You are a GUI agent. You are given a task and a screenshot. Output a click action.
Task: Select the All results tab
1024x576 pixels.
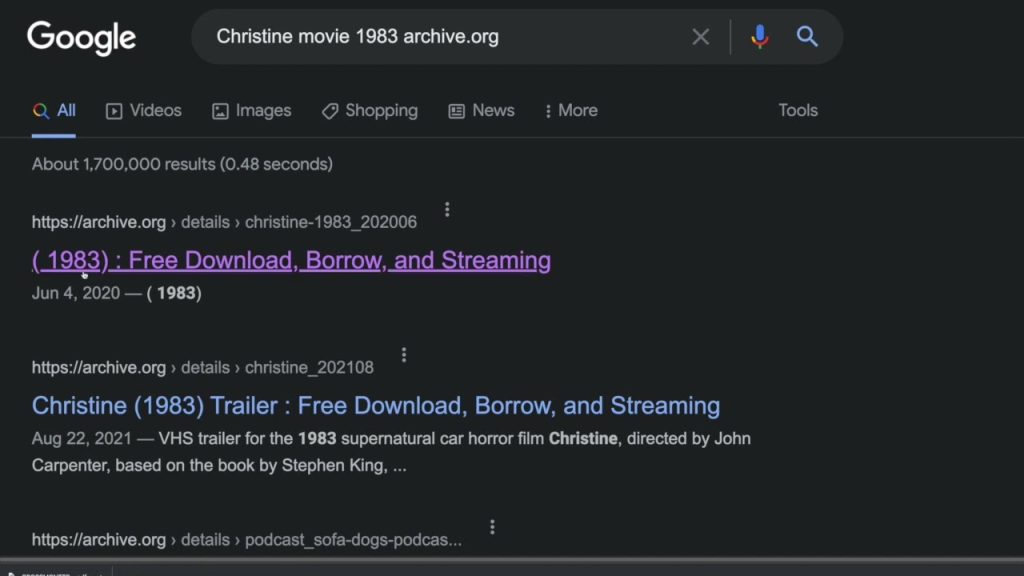click(x=54, y=110)
